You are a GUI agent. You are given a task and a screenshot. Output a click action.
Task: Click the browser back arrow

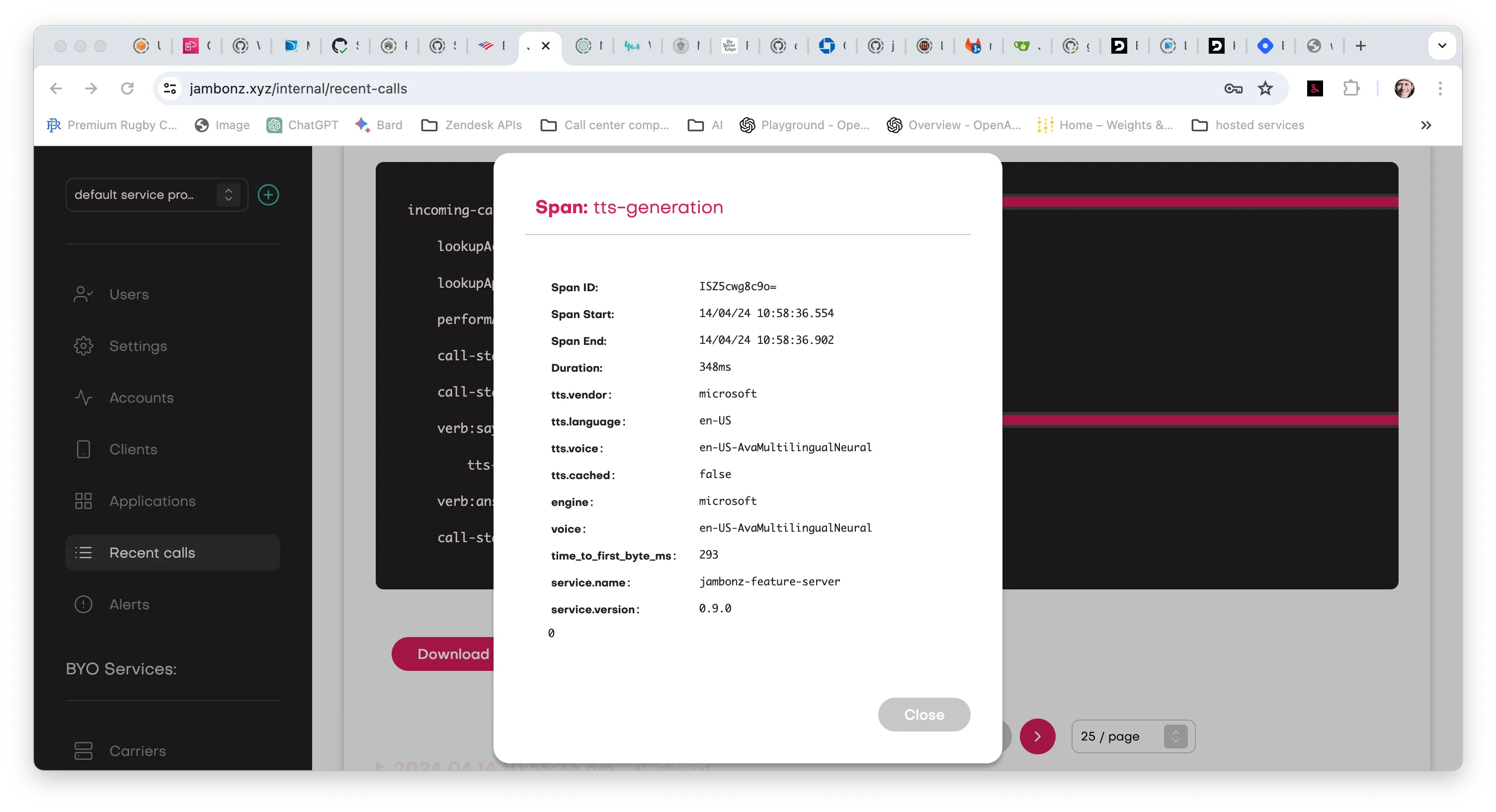click(55, 88)
